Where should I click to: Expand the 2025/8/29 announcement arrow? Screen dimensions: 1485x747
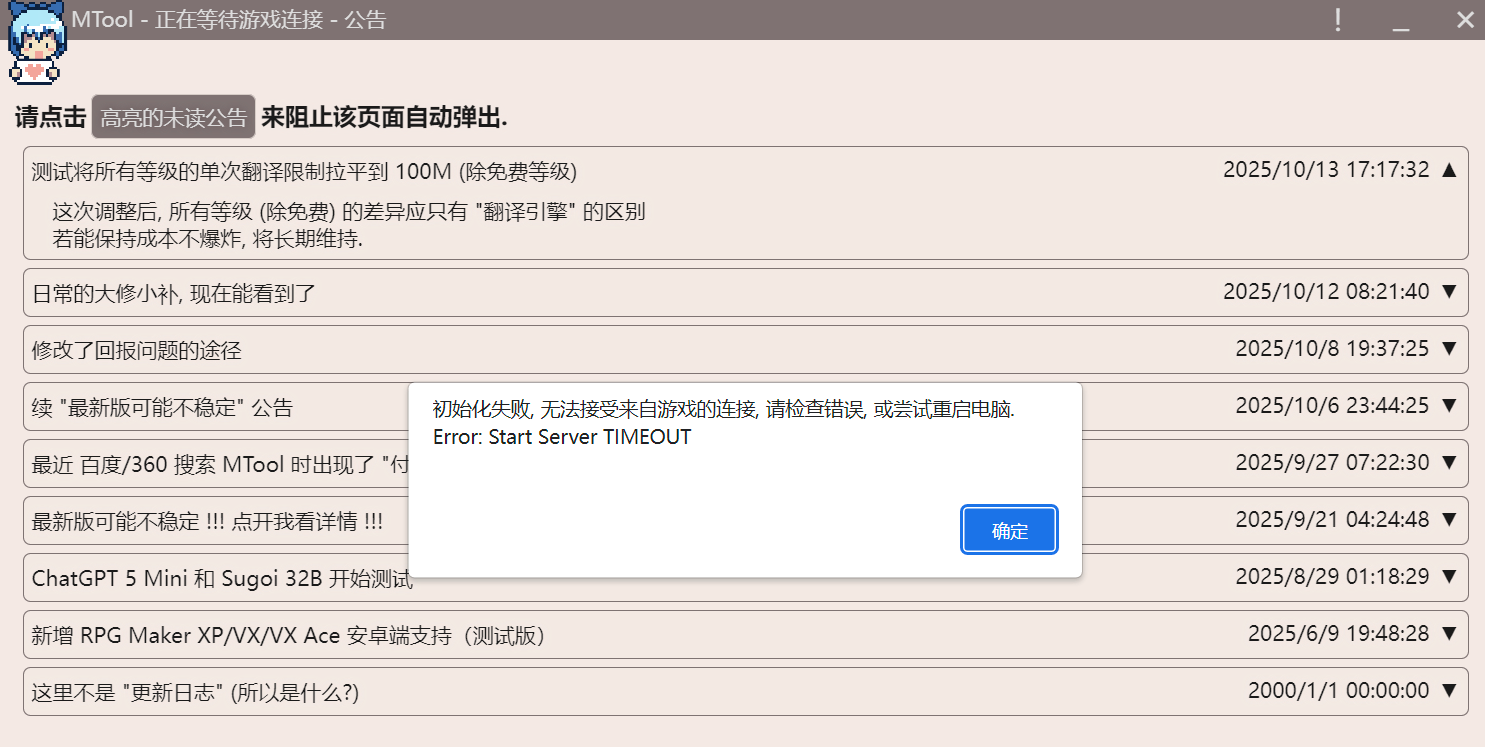[1449, 577]
